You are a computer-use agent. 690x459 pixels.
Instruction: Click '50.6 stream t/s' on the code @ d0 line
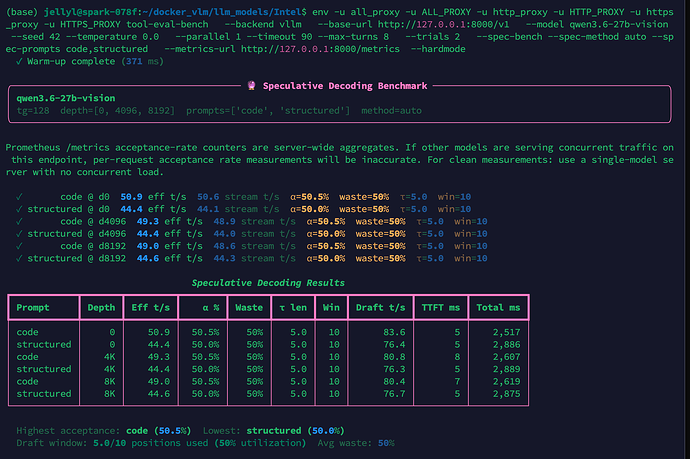tap(238, 197)
